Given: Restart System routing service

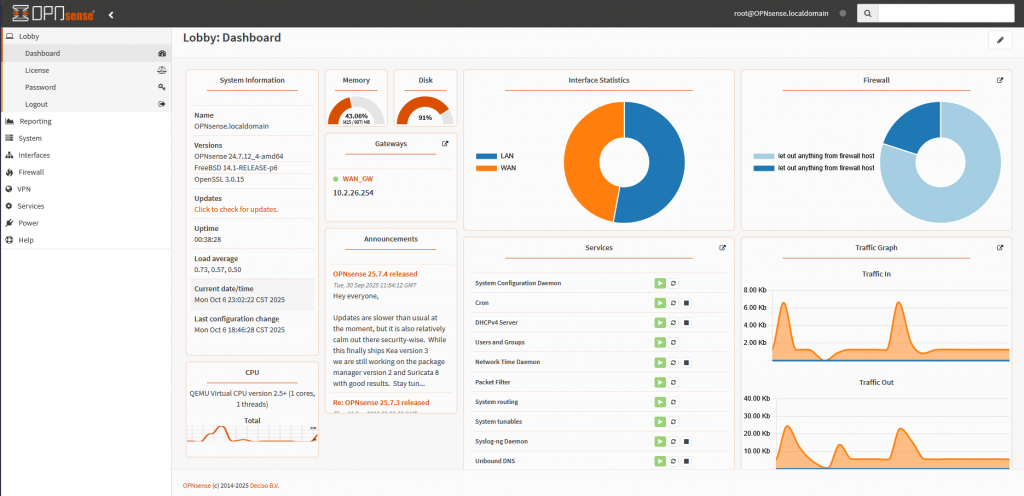Looking at the screenshot, I should tap(673, 401).
